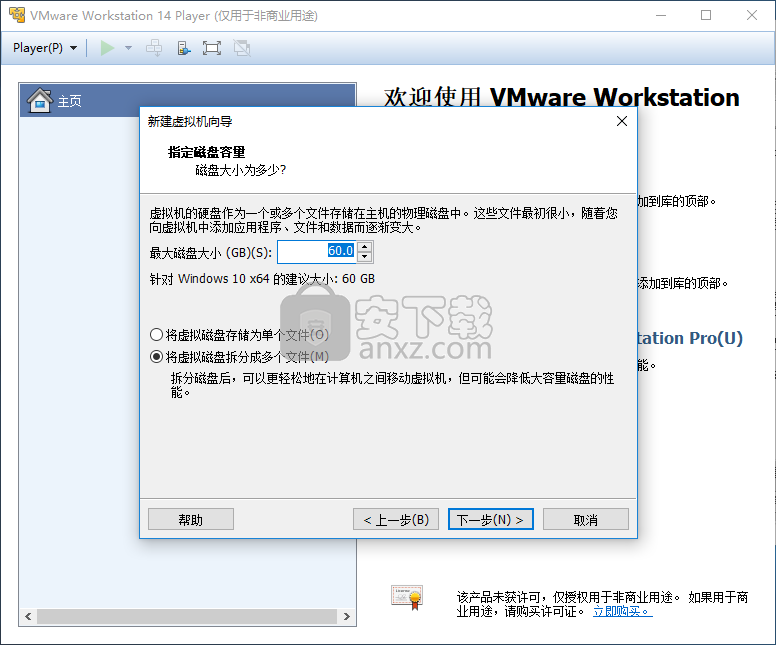Click the removable devices toolbar icon

coord(183,48)
